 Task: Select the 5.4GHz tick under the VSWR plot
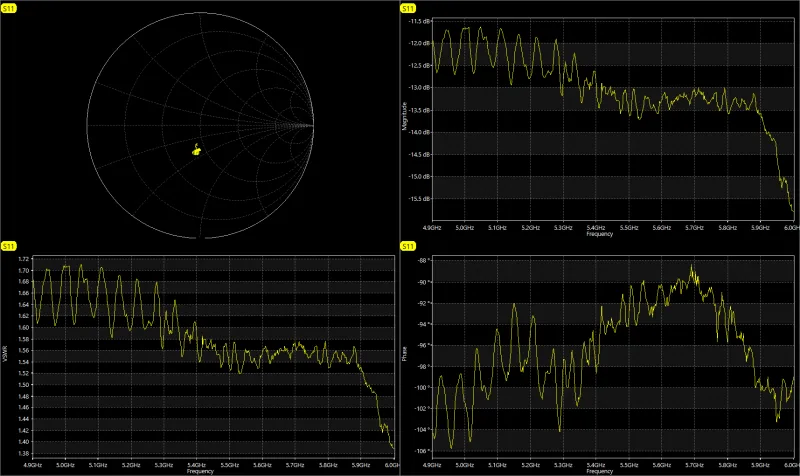tap(196, 465)
